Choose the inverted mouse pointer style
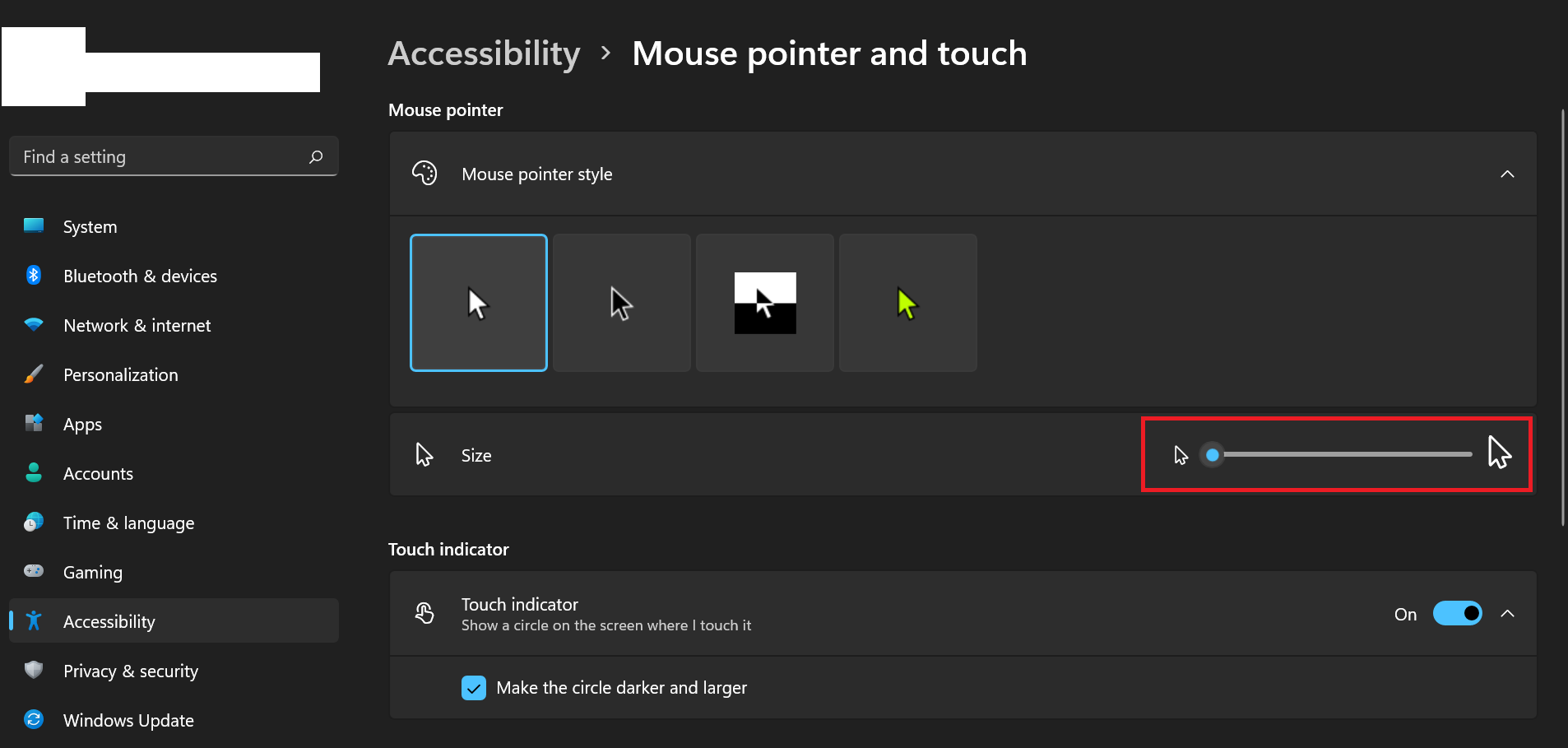Screen dimensions: 1568x748 point(764,303)
